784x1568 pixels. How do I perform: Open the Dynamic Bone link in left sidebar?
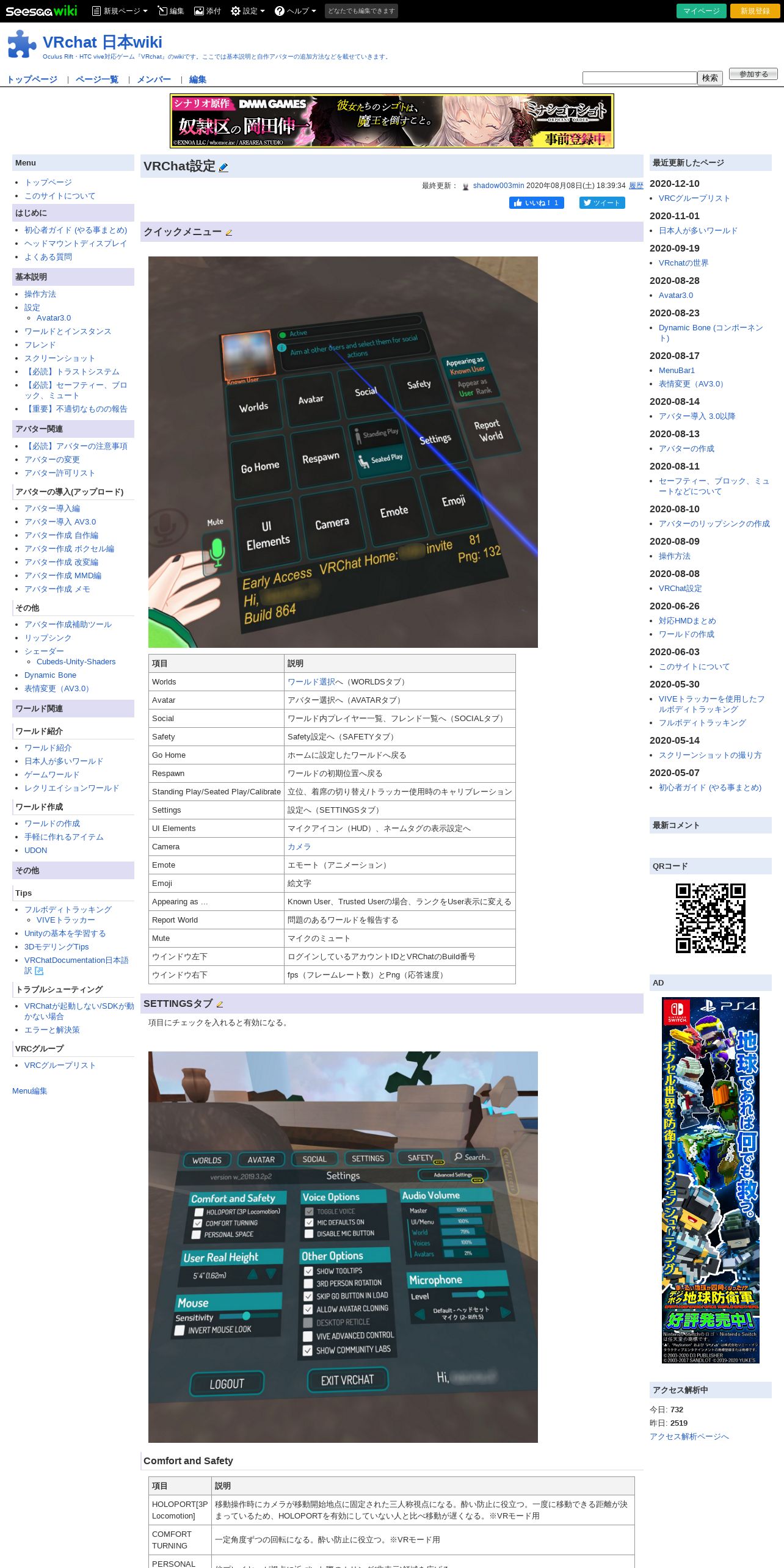(51, 675)
